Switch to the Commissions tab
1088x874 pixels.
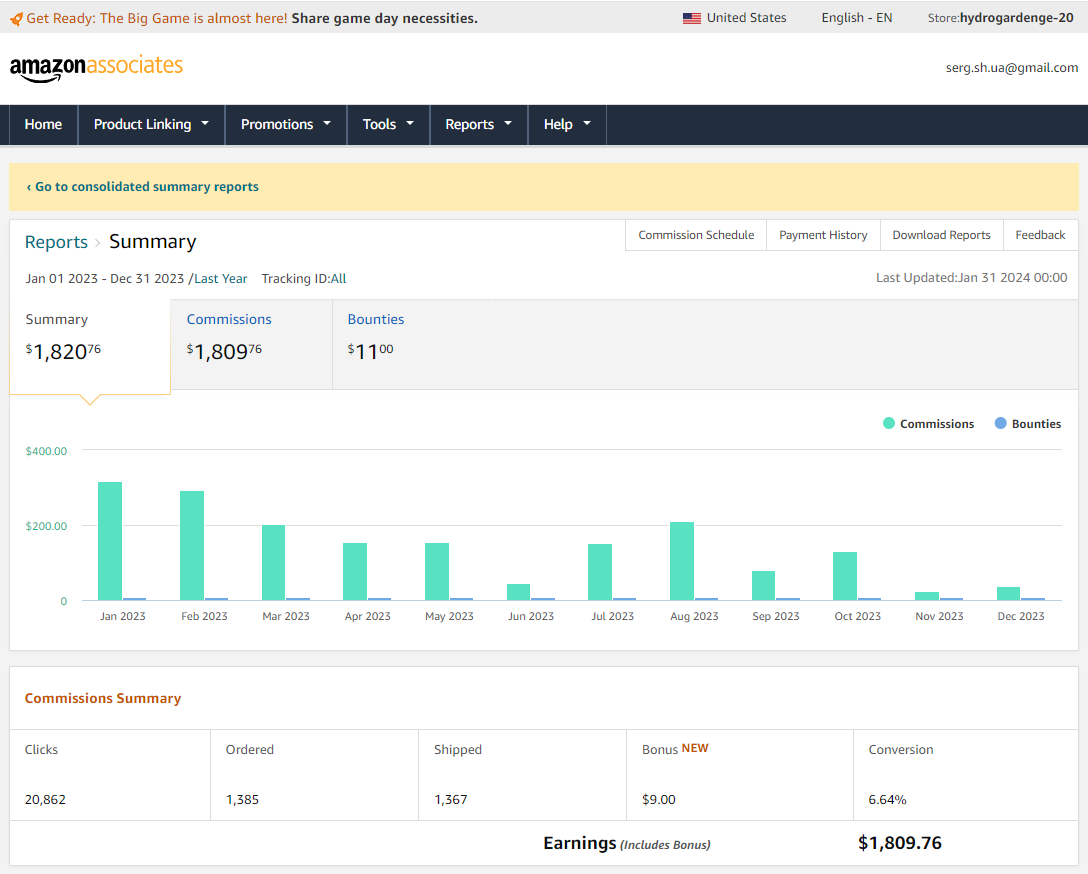251,344
